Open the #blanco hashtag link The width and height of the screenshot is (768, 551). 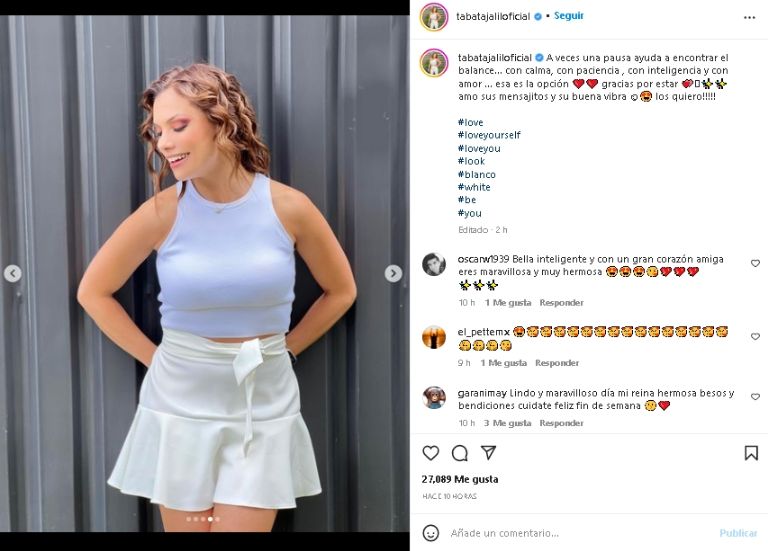pyautogui.click(x=476, y=174)
